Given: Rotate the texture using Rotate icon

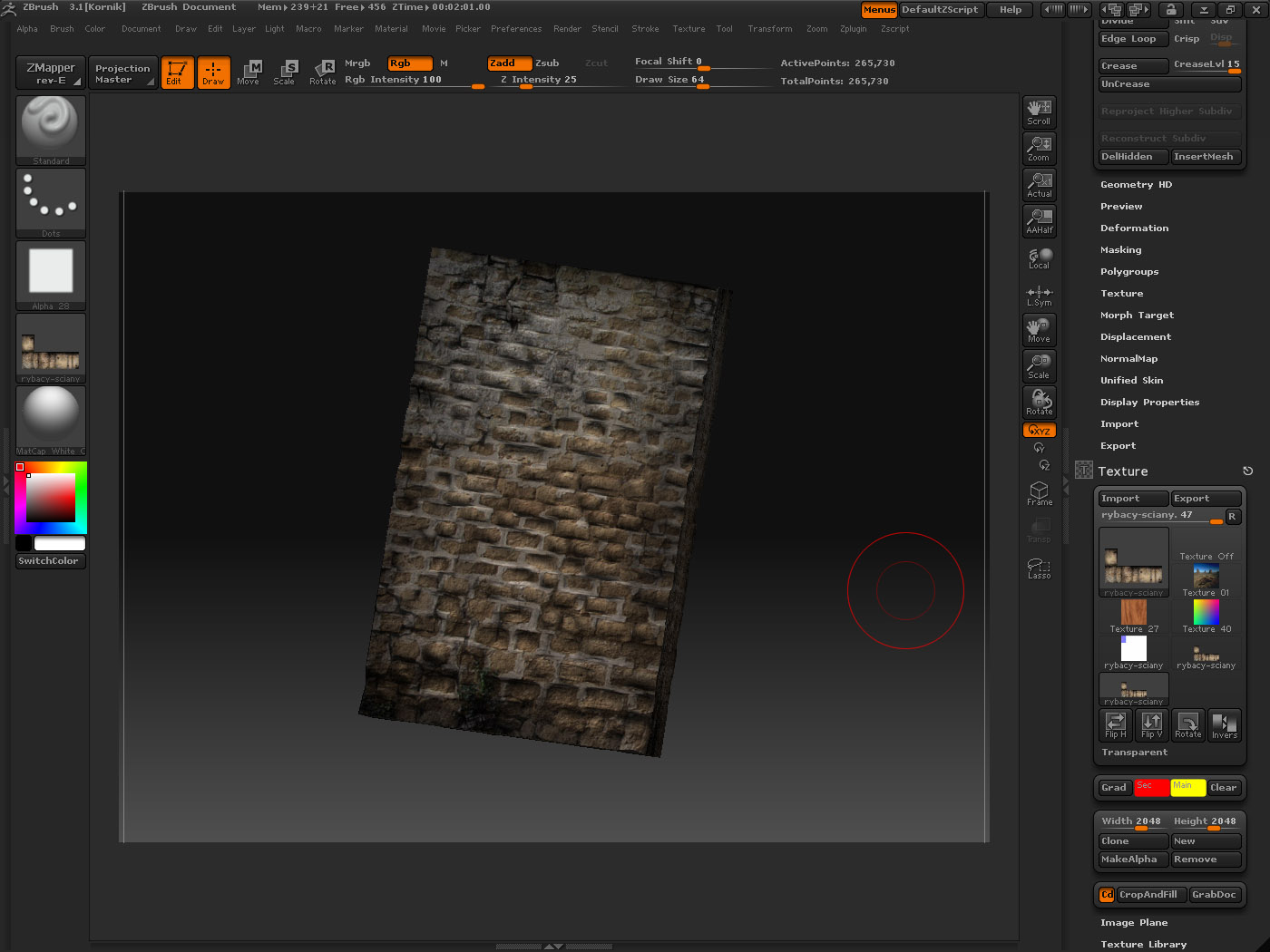Looking at the screenshot, I should pos(1187,724).
